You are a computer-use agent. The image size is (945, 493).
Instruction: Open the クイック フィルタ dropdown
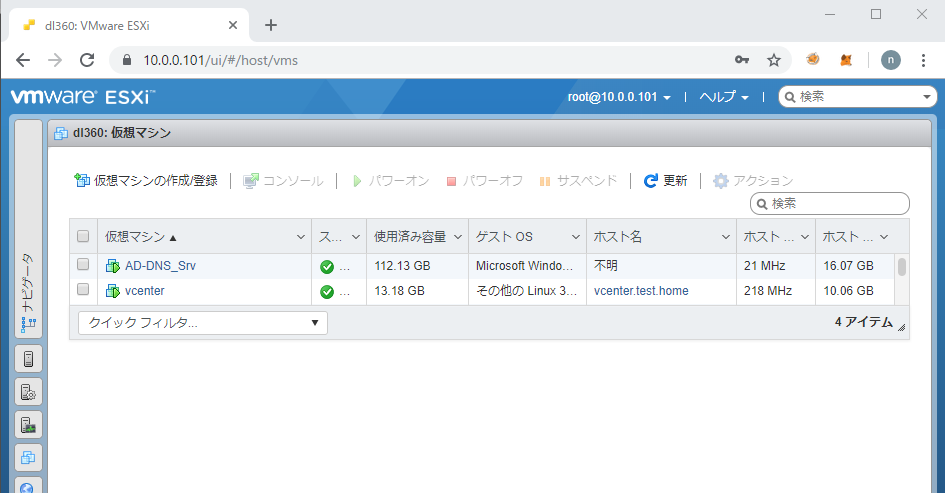(x=203, y=323)
